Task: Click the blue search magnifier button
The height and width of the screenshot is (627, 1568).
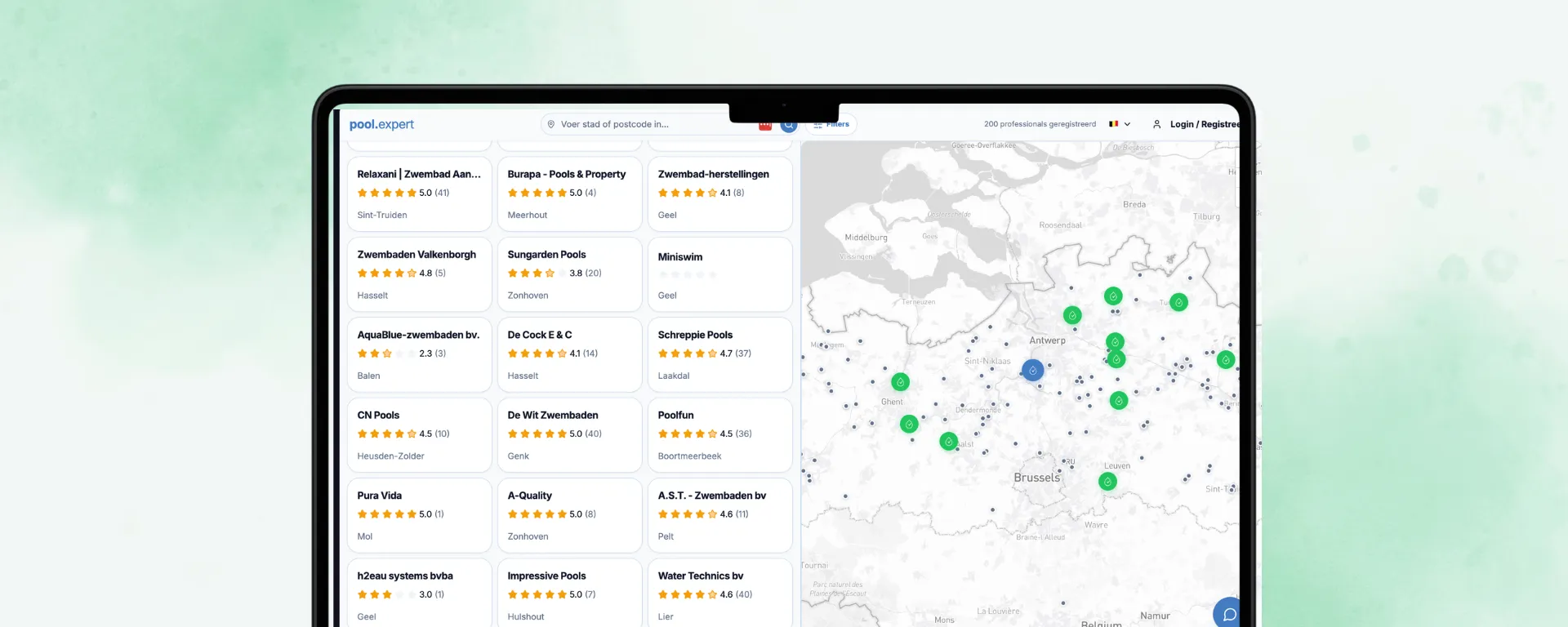Action: tap(788, 125)
